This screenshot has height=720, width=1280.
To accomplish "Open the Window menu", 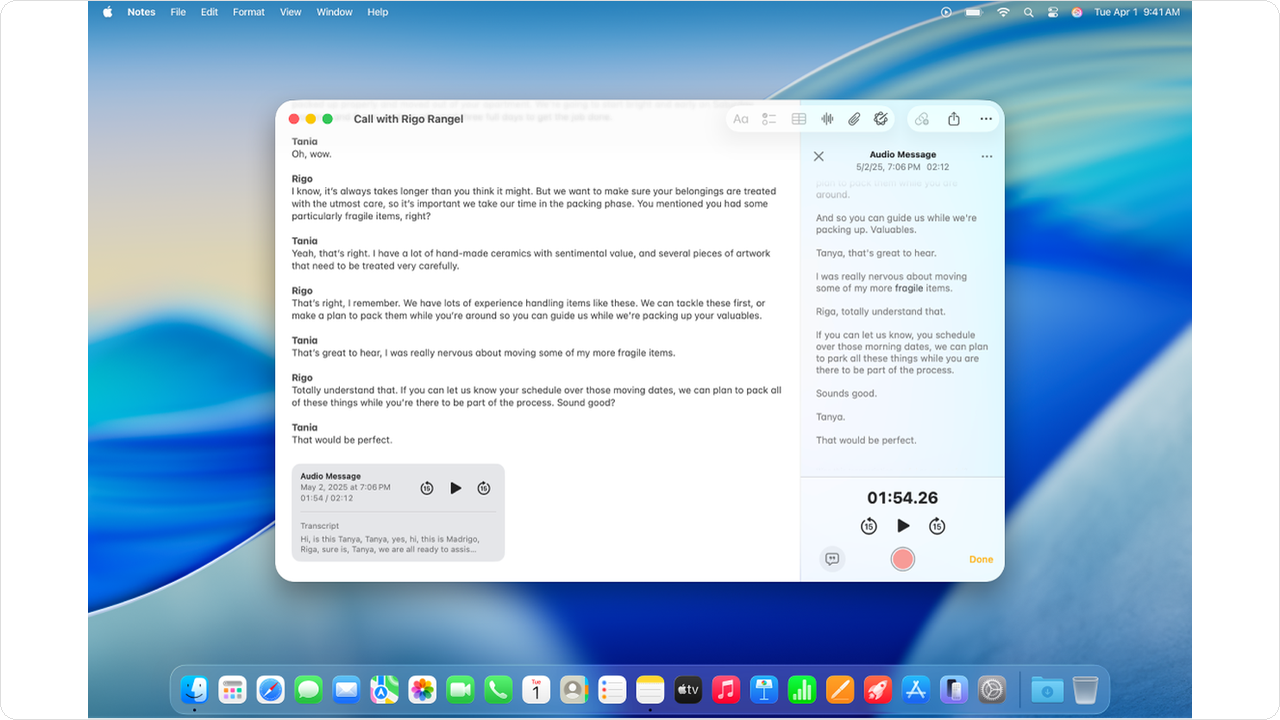I will (x=334, y=12).
